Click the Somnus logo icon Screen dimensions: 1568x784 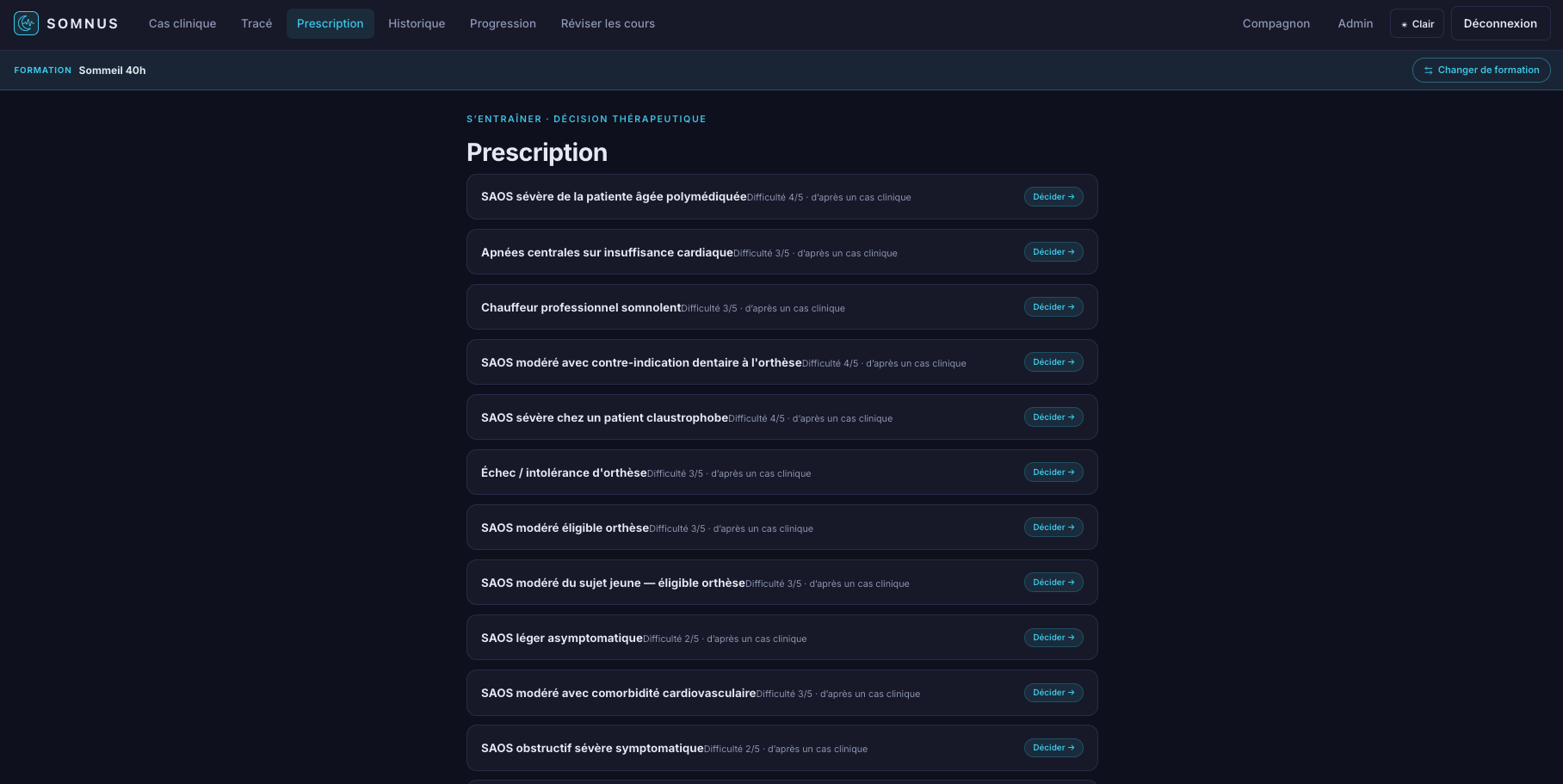coord(26,23)
